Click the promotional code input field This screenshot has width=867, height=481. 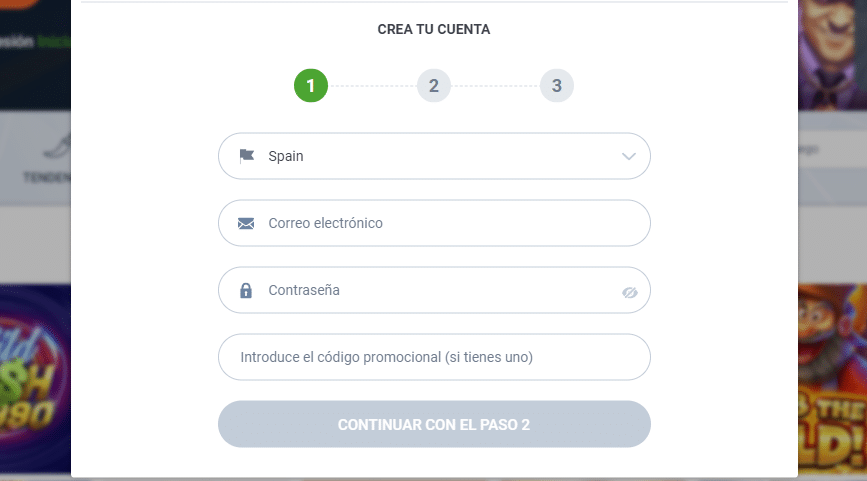434,357
